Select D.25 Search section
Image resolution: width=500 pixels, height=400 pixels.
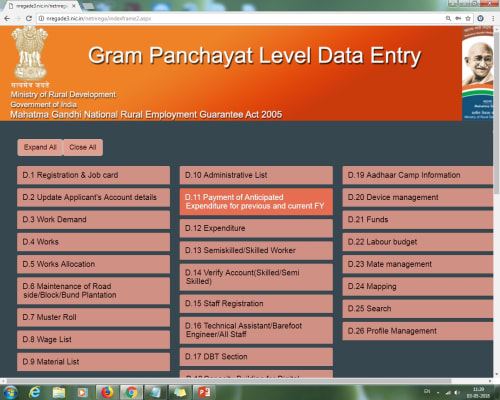(418, 309)
